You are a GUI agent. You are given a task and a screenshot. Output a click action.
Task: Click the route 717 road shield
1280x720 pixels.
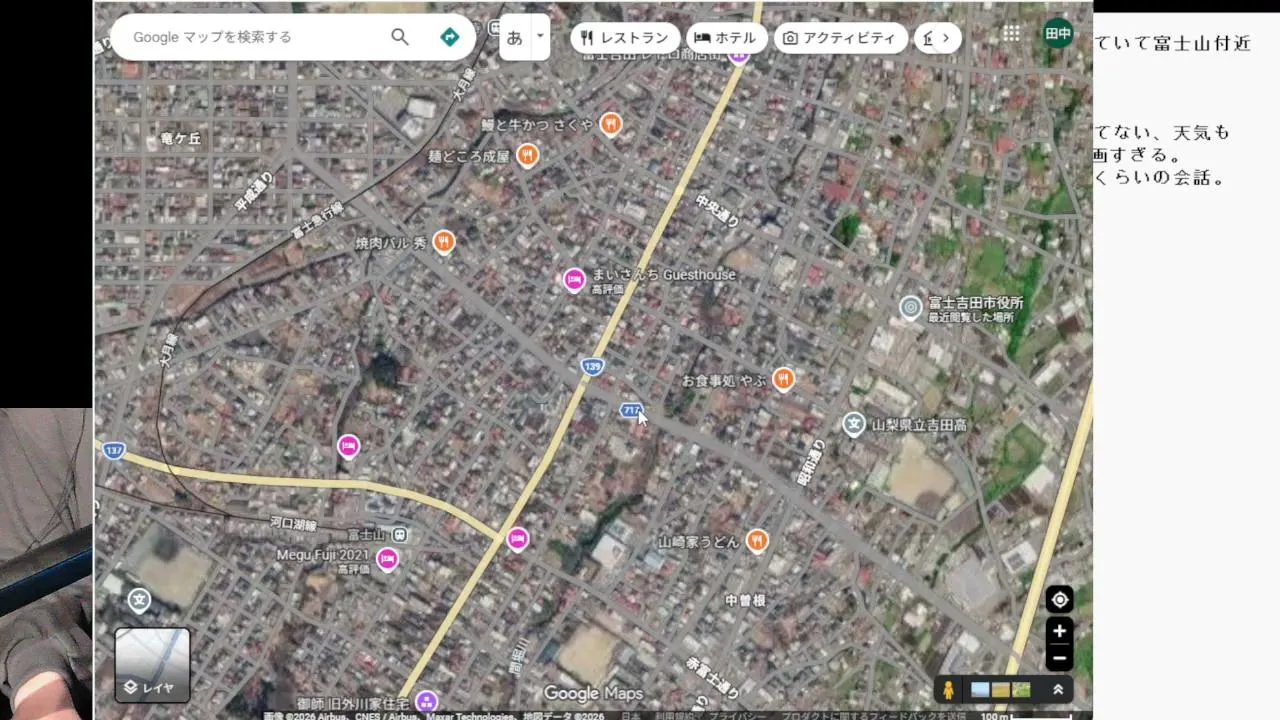click(x=630, y=410)
